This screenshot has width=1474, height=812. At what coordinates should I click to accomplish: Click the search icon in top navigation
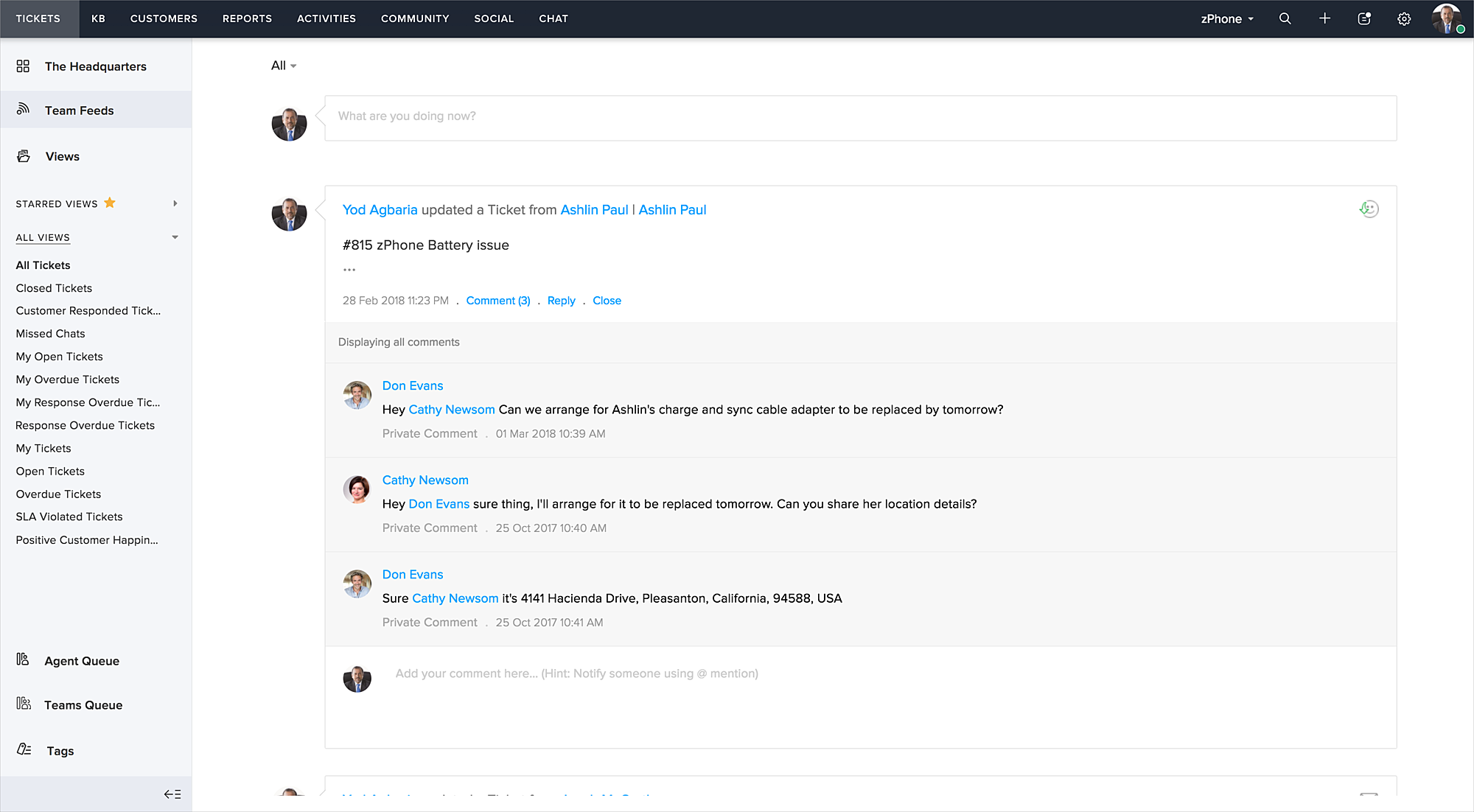coord(1285,18)
